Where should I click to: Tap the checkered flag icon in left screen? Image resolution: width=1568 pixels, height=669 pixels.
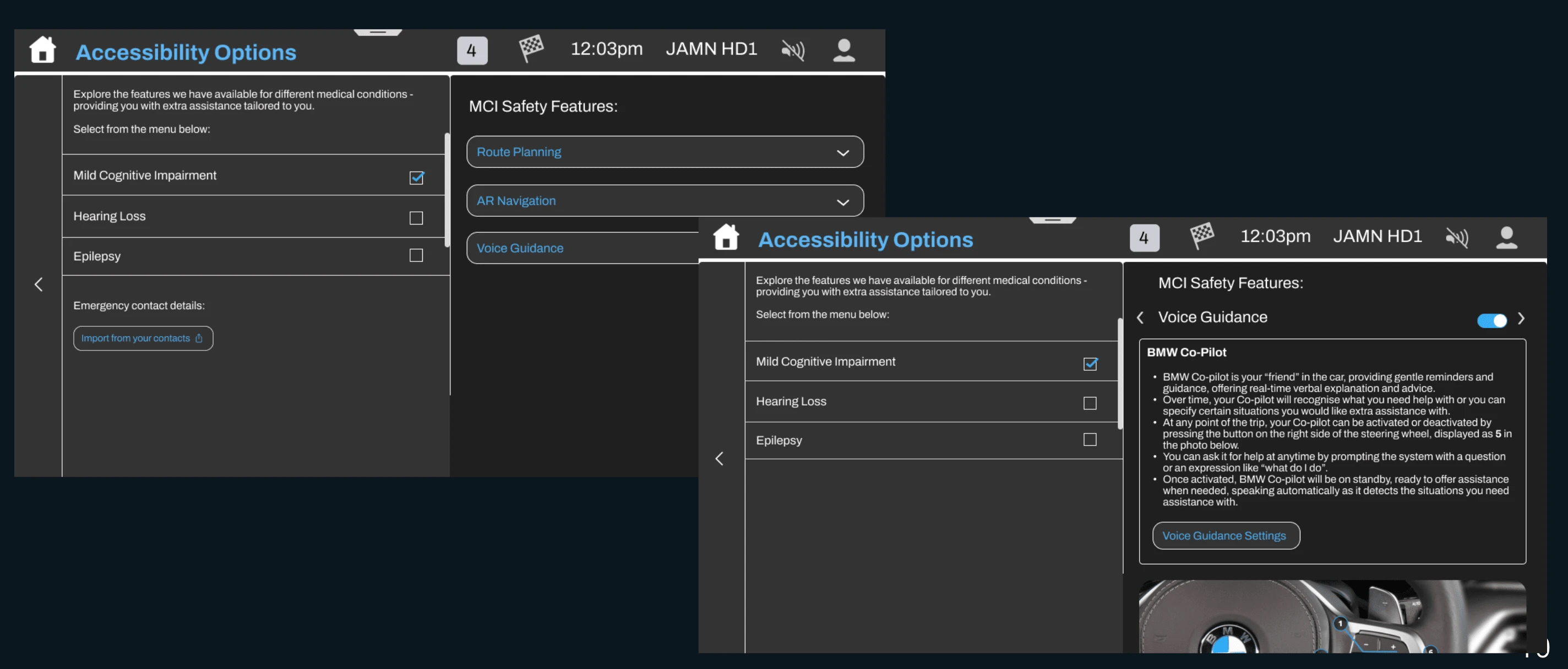pos(531,48)
